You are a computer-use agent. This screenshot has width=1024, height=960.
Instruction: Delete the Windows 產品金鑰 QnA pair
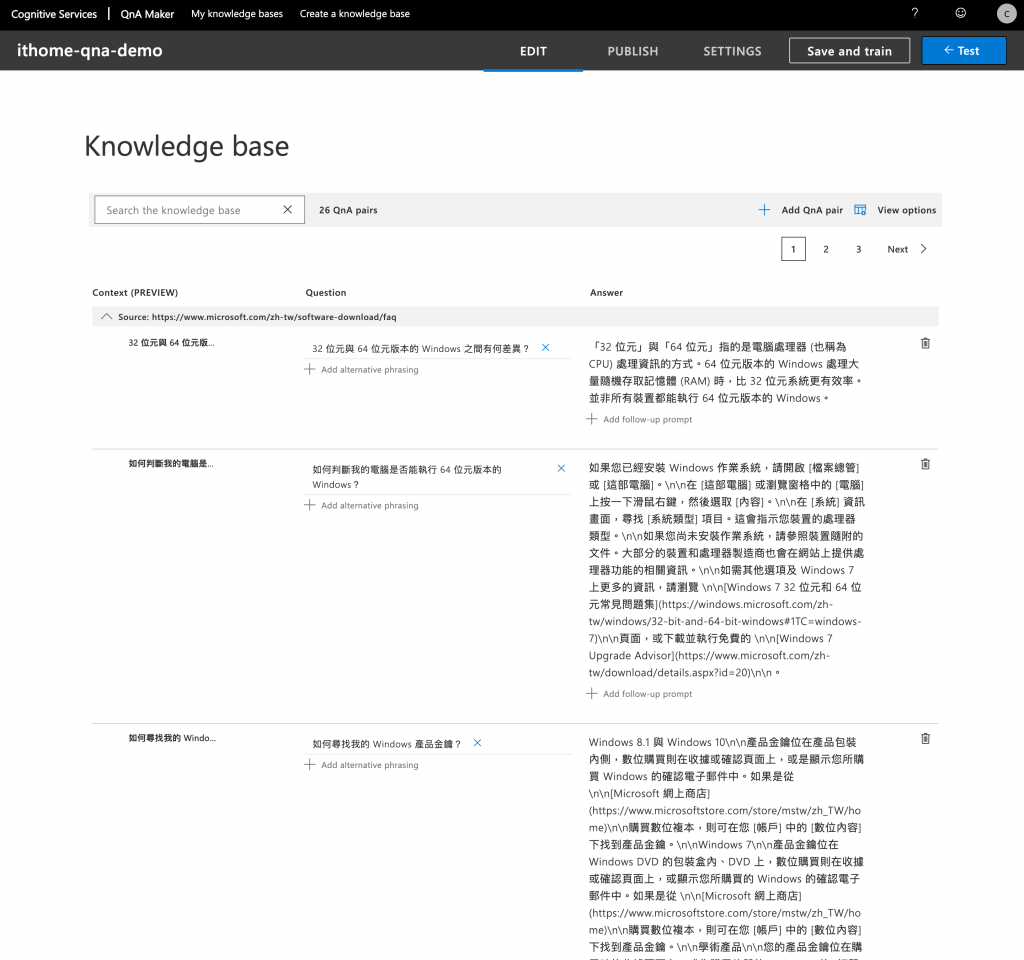(925, 738)
